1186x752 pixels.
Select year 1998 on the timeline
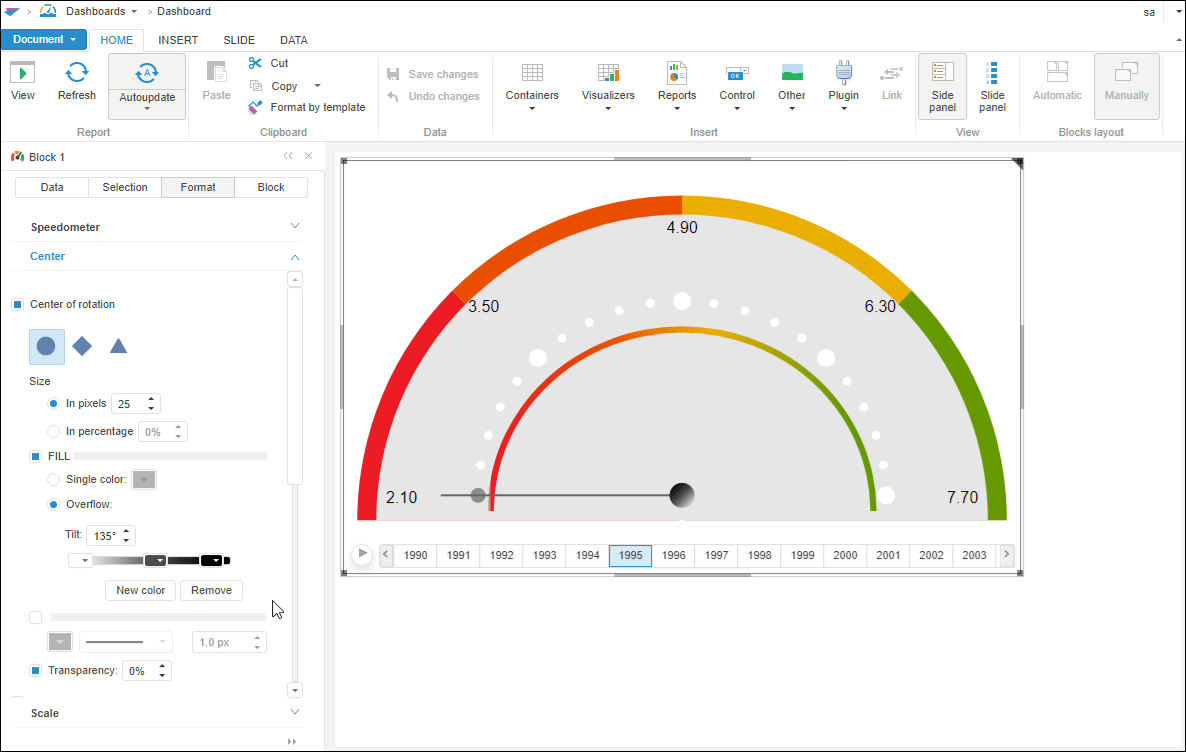tap(760, 555)
